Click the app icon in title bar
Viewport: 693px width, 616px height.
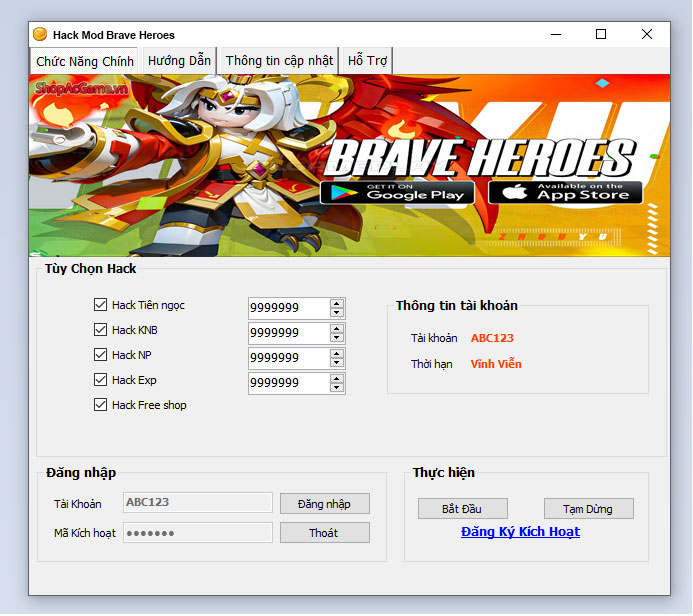click(x=40, y=34)
